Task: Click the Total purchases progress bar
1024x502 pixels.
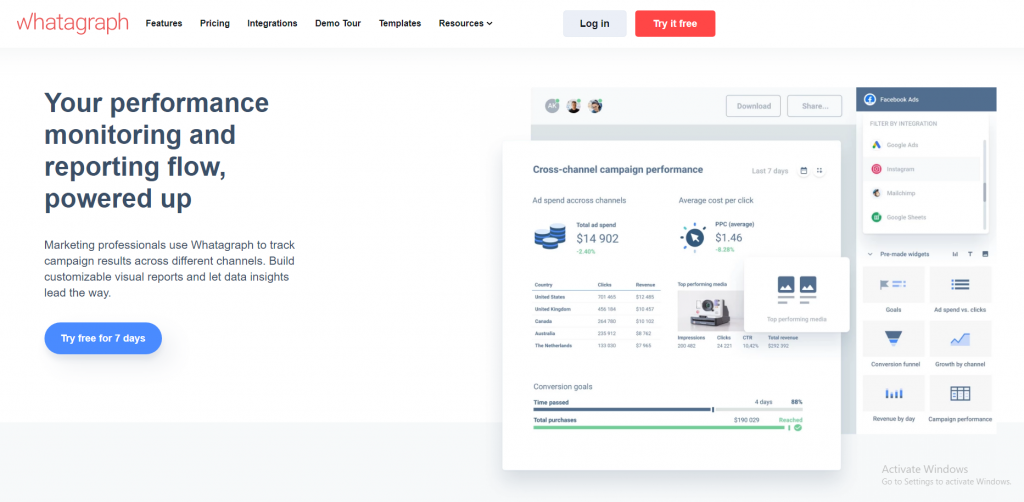Action: (x=661, y=428)
